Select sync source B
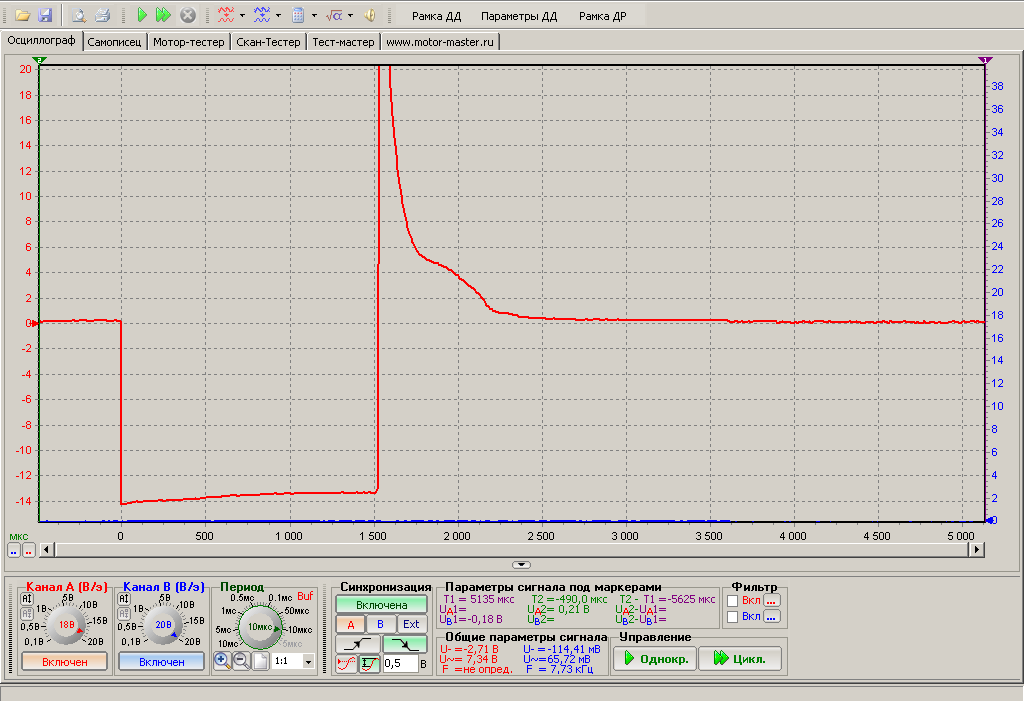Screen dimensions: 1024x702 coord(380,624)
